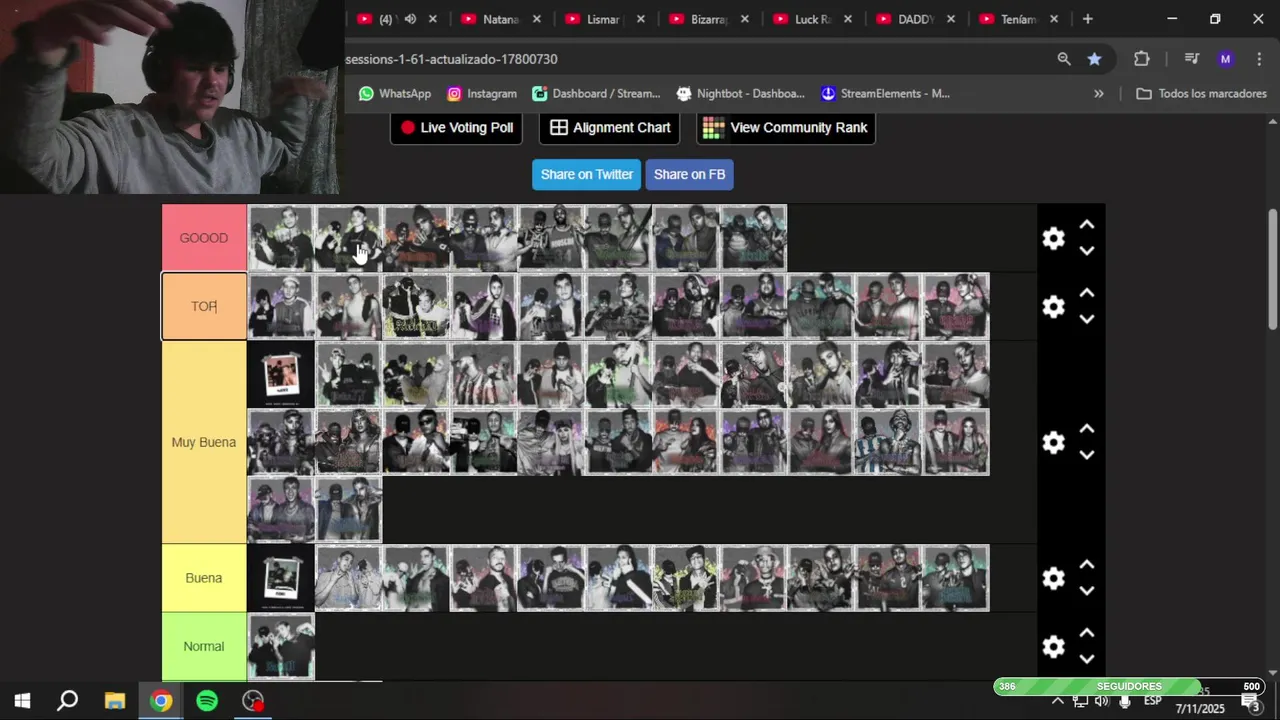Open Chrome media controls icon

pyautogui.click(x=1191, y=59)
